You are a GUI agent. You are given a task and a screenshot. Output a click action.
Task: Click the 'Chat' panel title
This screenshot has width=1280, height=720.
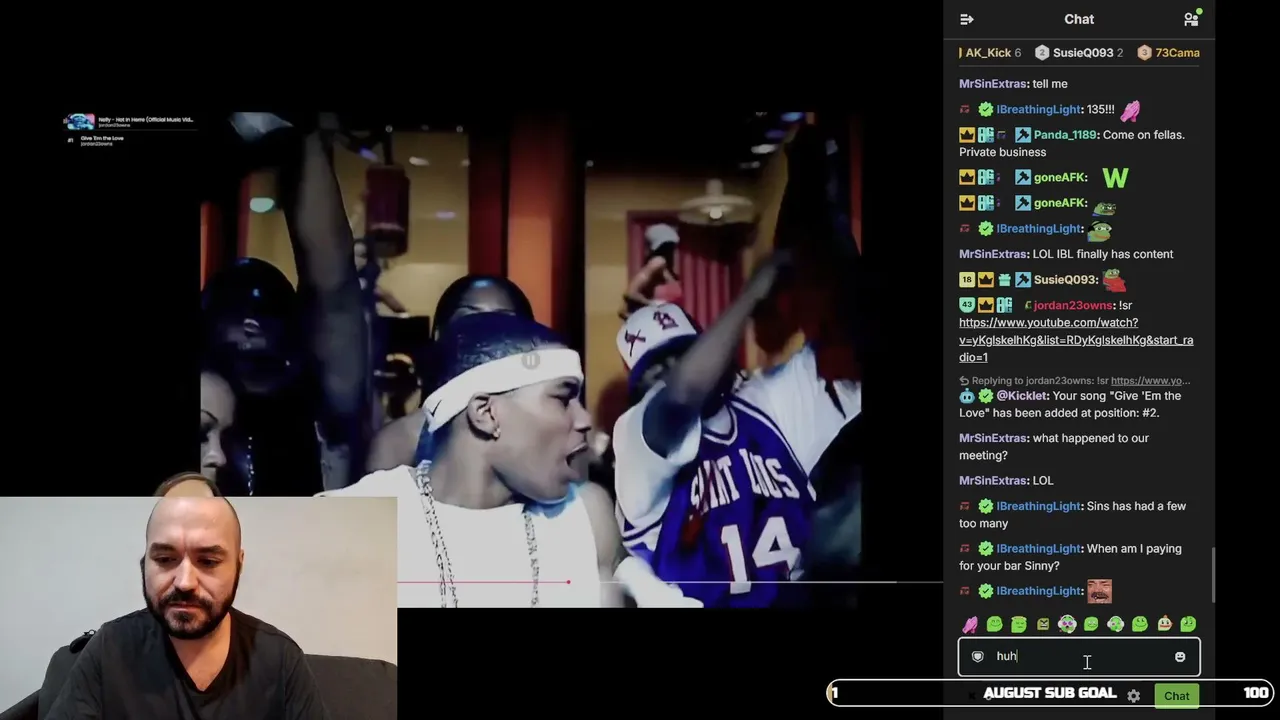pos(1079,19)
